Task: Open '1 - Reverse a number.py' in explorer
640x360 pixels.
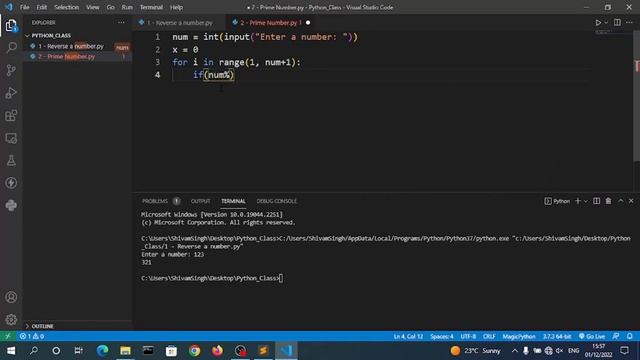Action: [71, 46]
